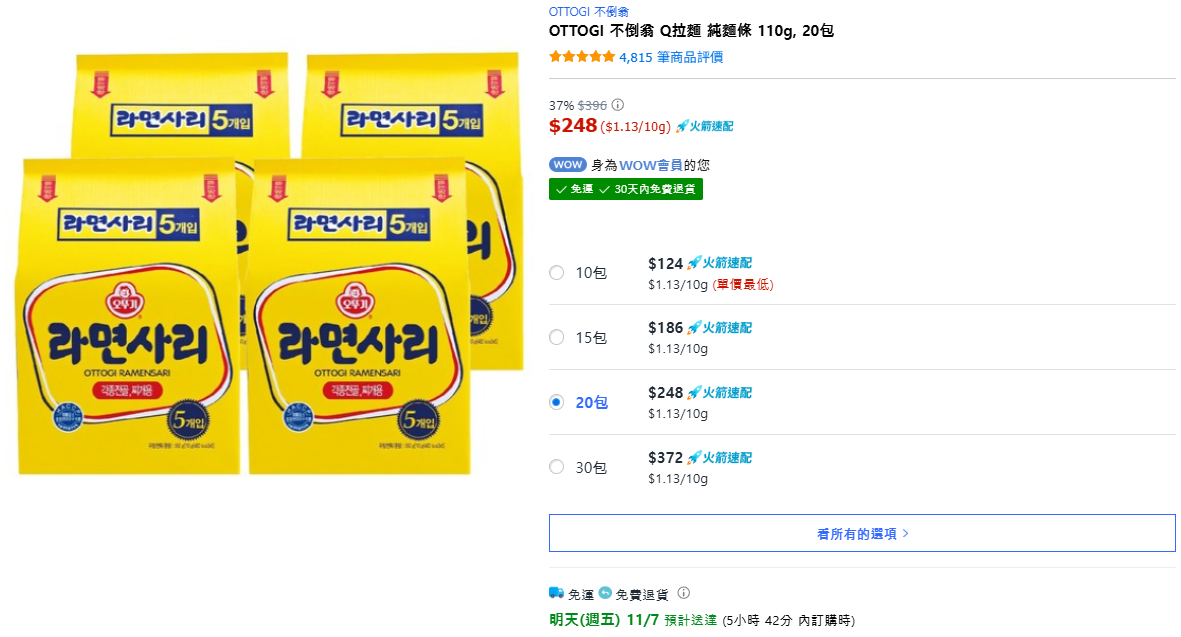Viewport: 1181px width, 637px height.
Task: Click the $372 price on the 30包 row
Action: (665, 458)
